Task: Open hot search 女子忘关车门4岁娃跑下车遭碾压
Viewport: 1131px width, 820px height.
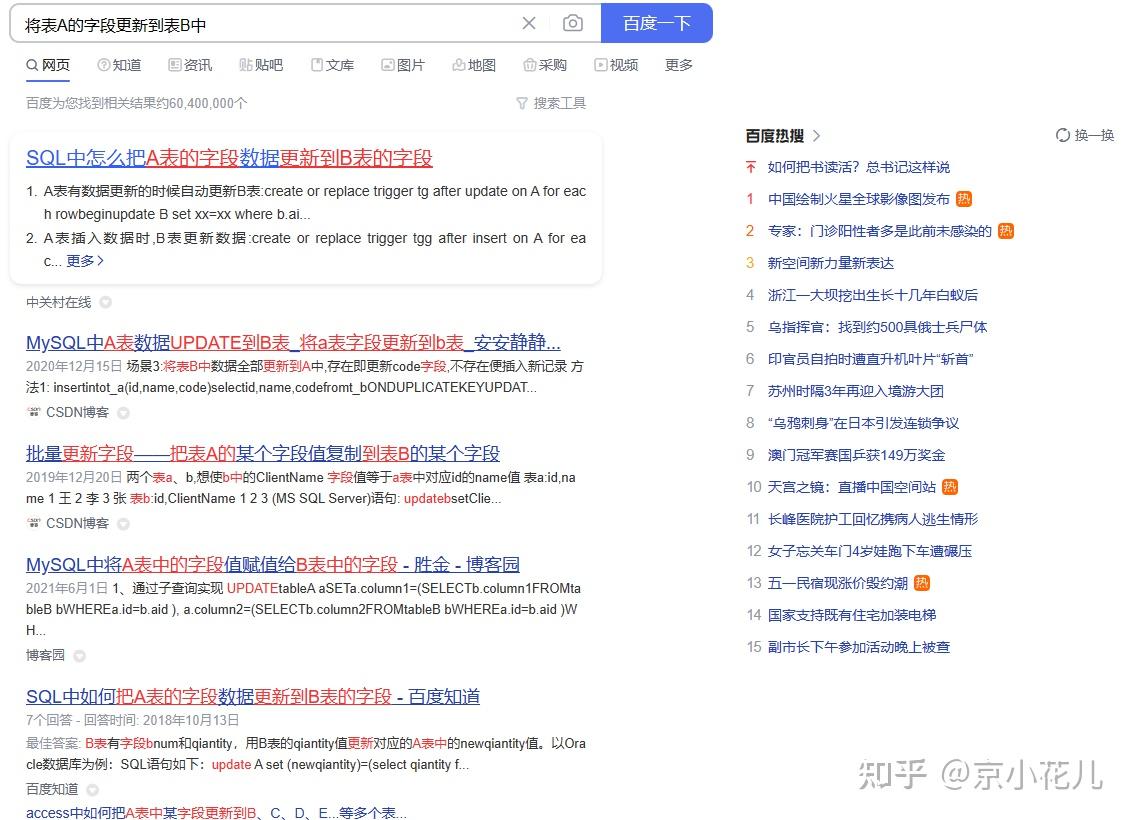Action: (869, 551)
